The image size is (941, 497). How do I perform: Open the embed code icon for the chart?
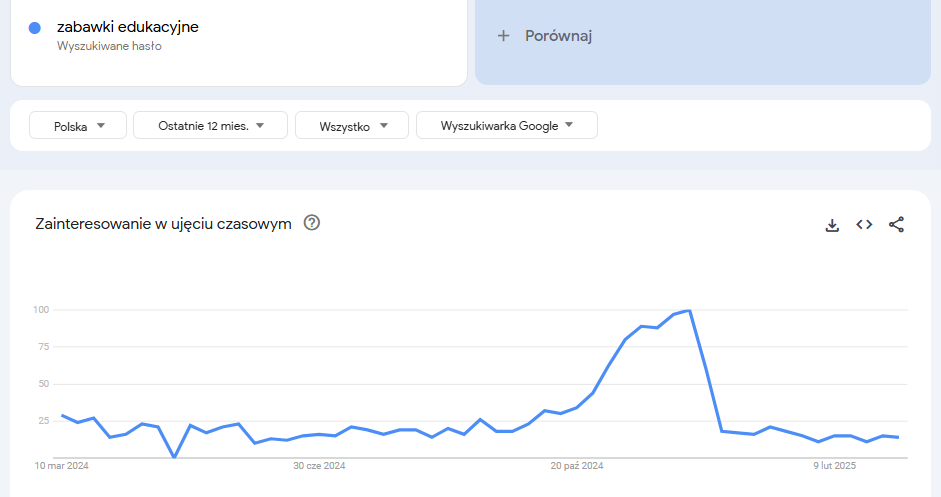(x=864, y=225)
